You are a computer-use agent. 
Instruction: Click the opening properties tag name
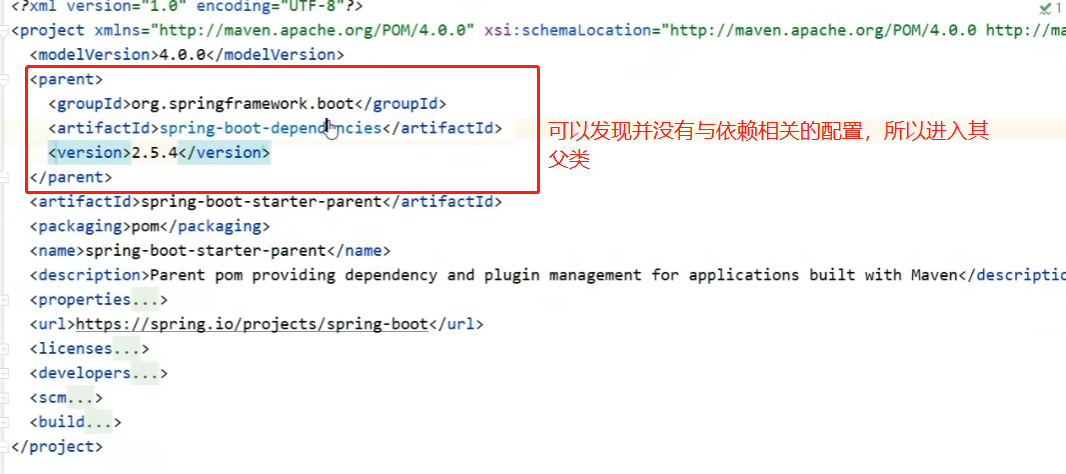tap(84, 300)
